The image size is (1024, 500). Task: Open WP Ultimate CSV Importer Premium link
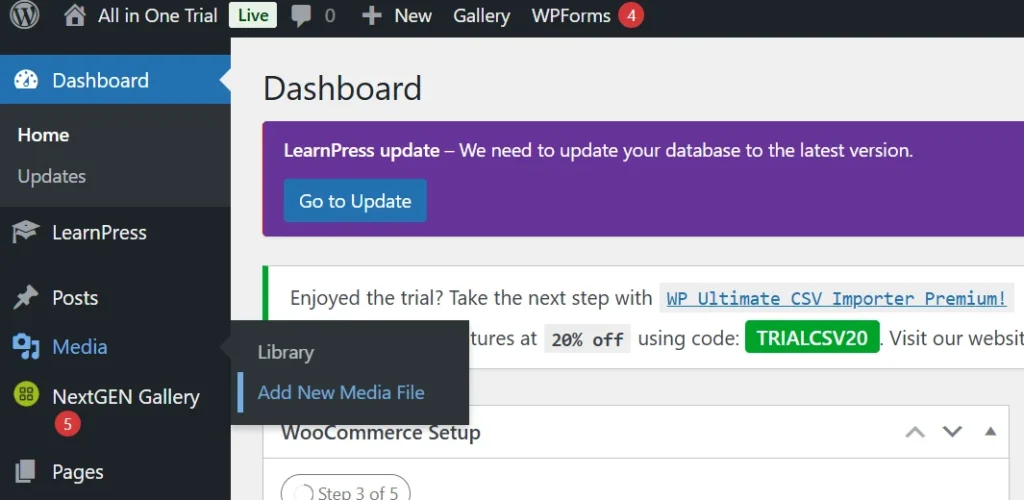coord(836,298)
